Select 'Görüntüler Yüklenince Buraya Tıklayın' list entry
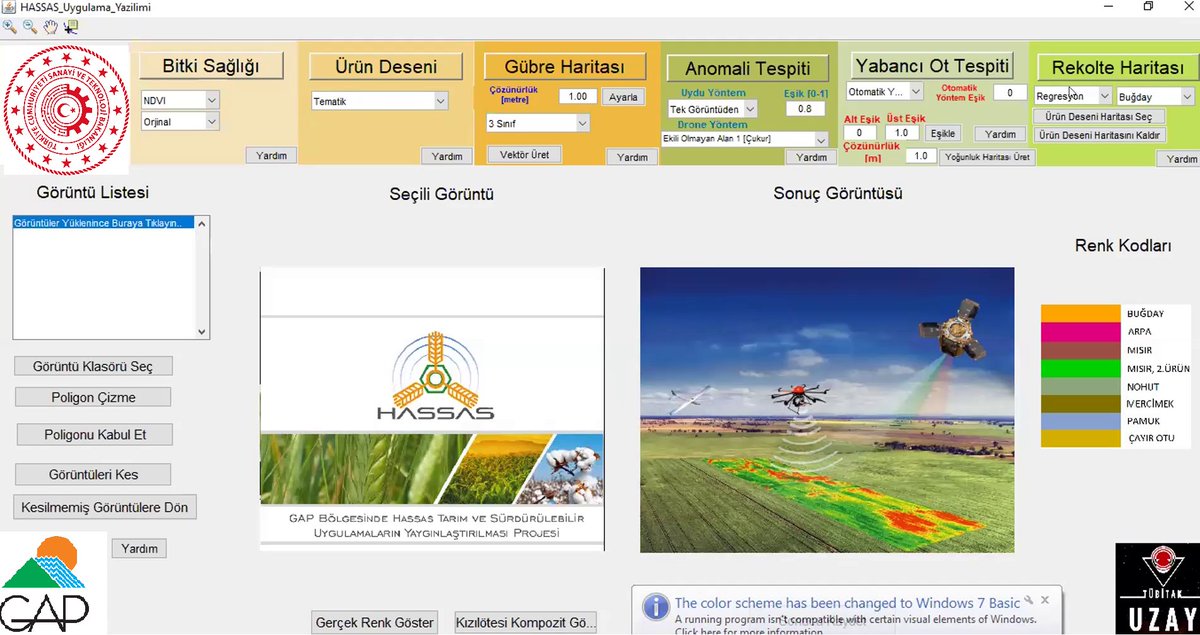Viewport: 1200px width, 635px height. 102,223
